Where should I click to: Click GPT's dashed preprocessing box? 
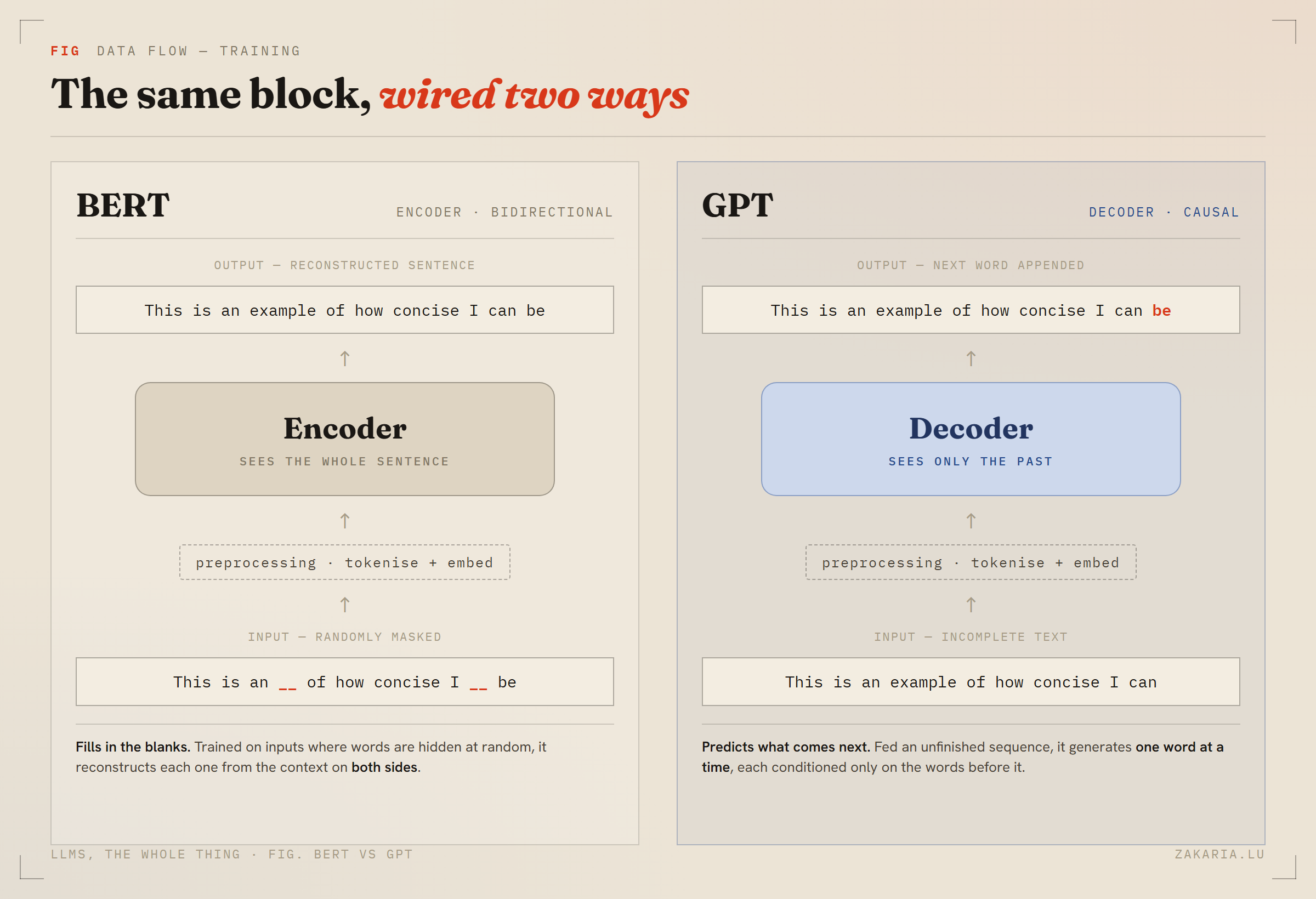[971, 562]
